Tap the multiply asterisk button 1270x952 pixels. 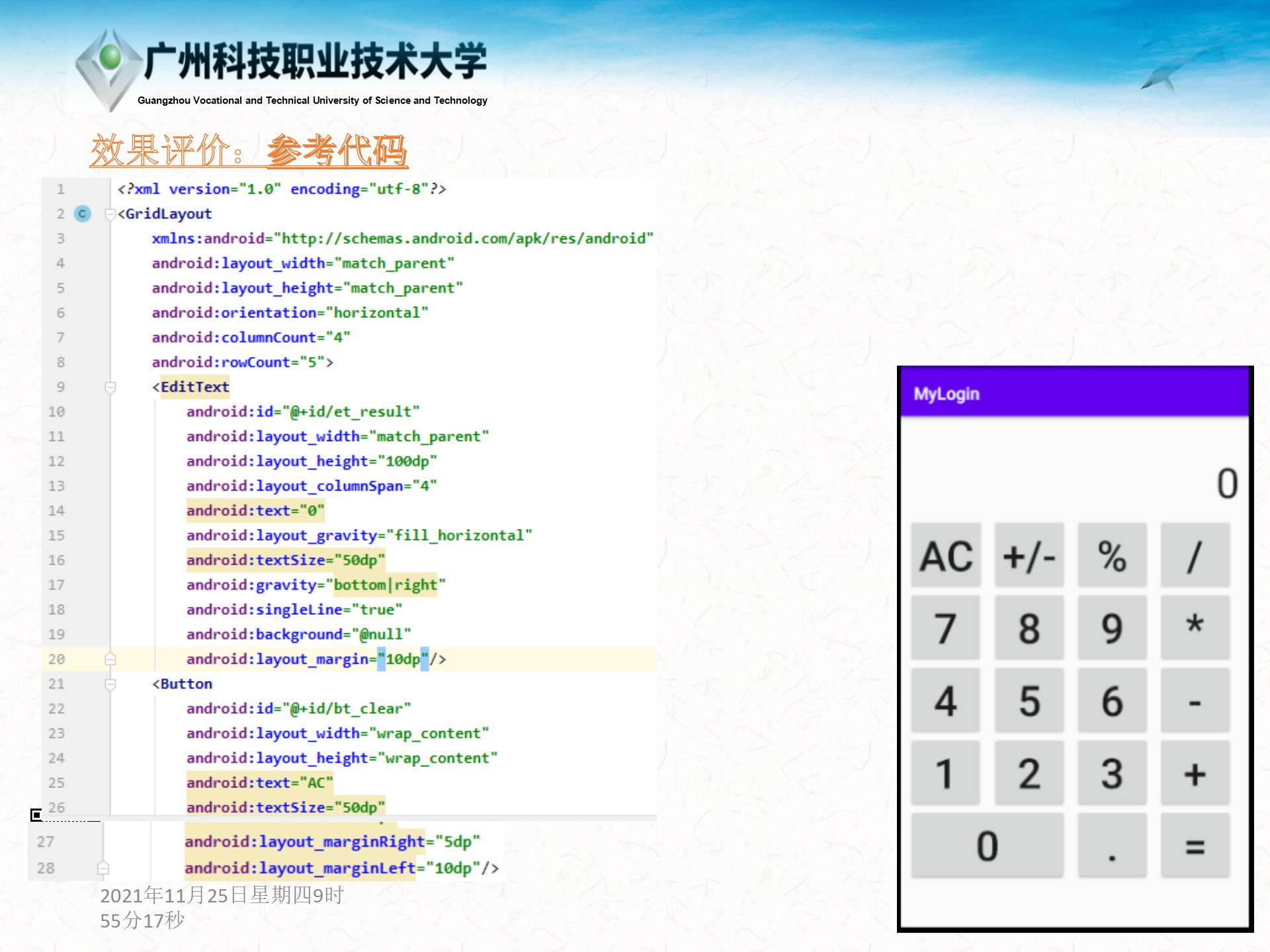pos(1195,627)
